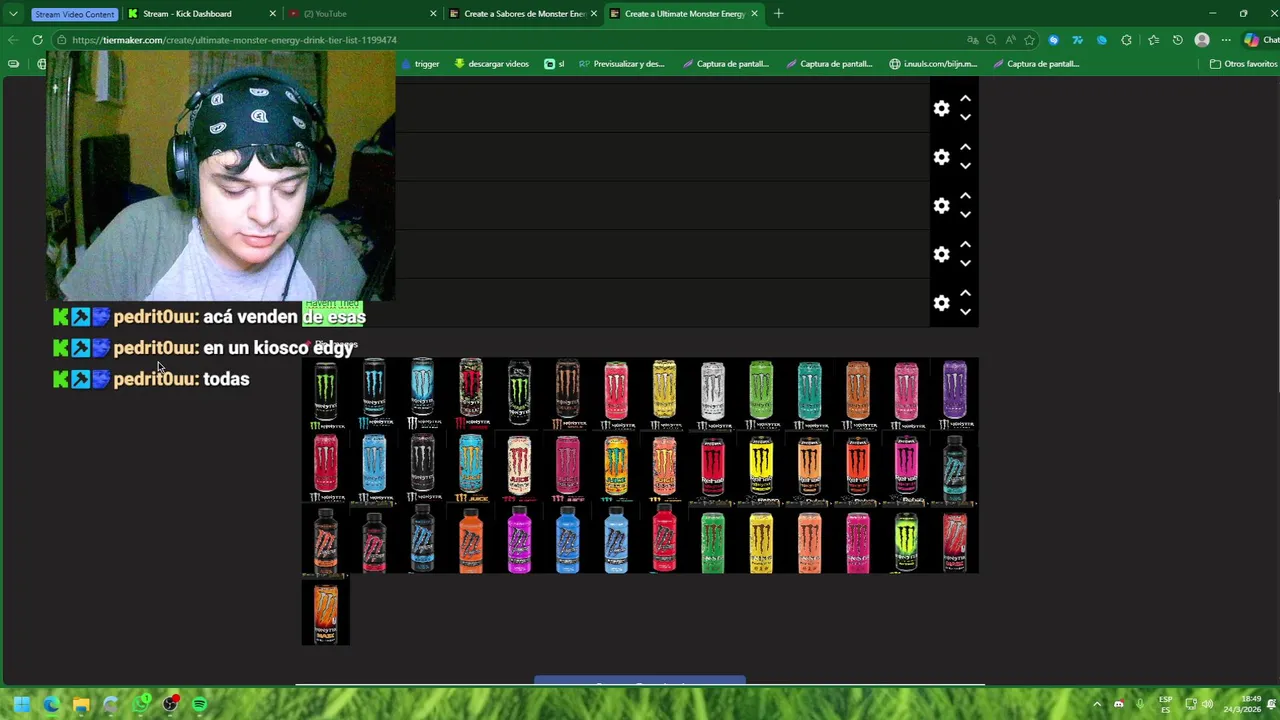
Task: Reload the TierMaker page
Action: pyautogui.click(x=37, y=40)
